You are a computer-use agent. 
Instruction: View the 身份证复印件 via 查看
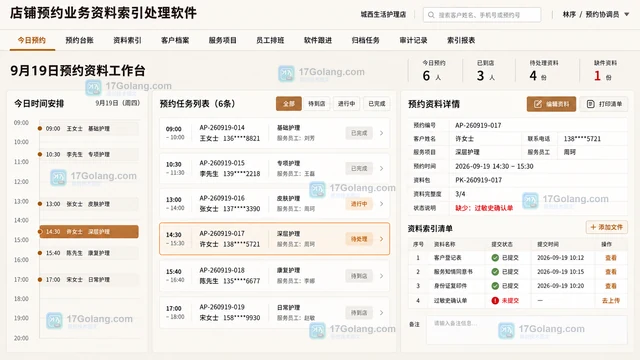pos(611,286)
